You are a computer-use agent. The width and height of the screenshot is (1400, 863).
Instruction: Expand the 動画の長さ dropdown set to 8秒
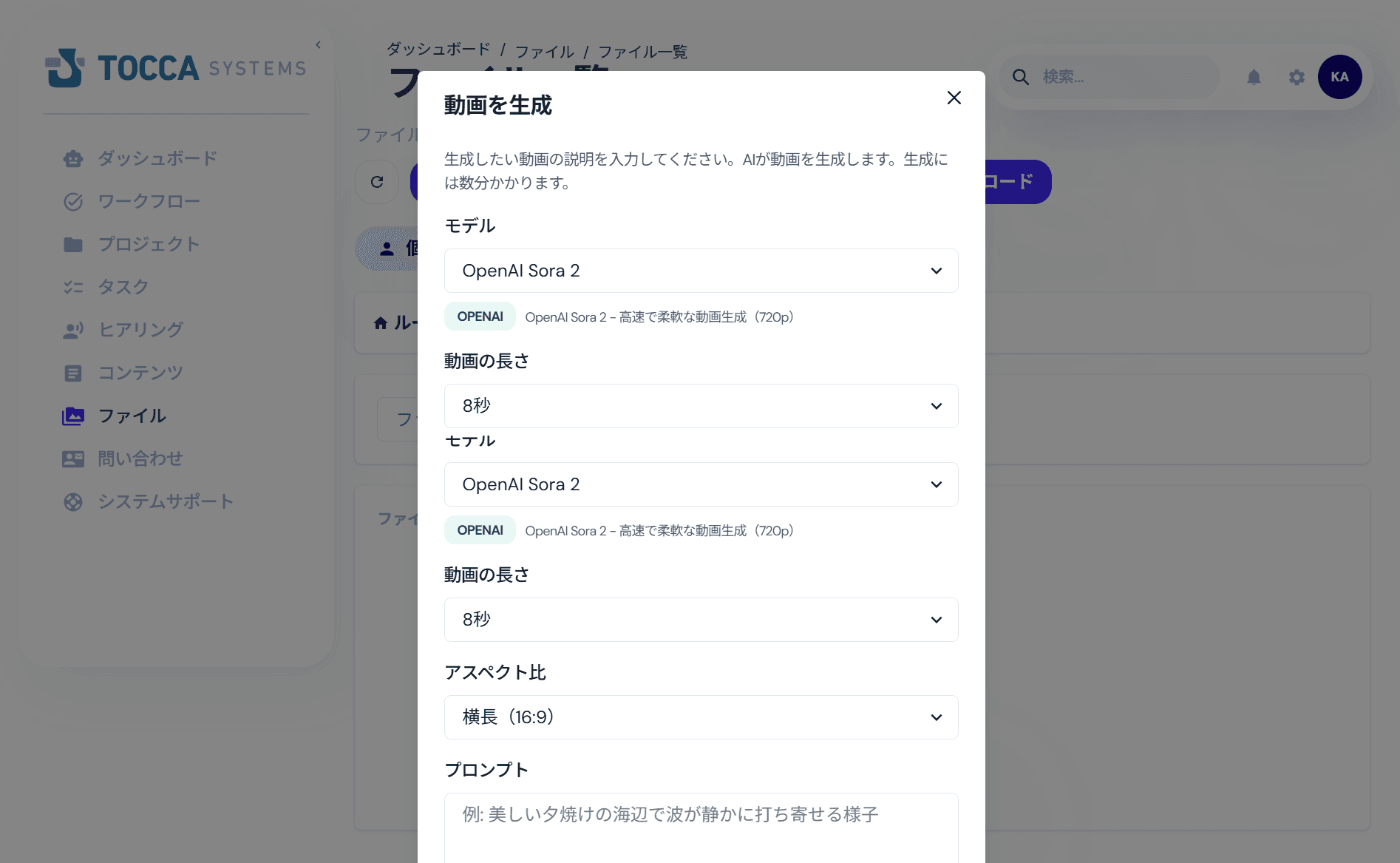click(700, 406)
